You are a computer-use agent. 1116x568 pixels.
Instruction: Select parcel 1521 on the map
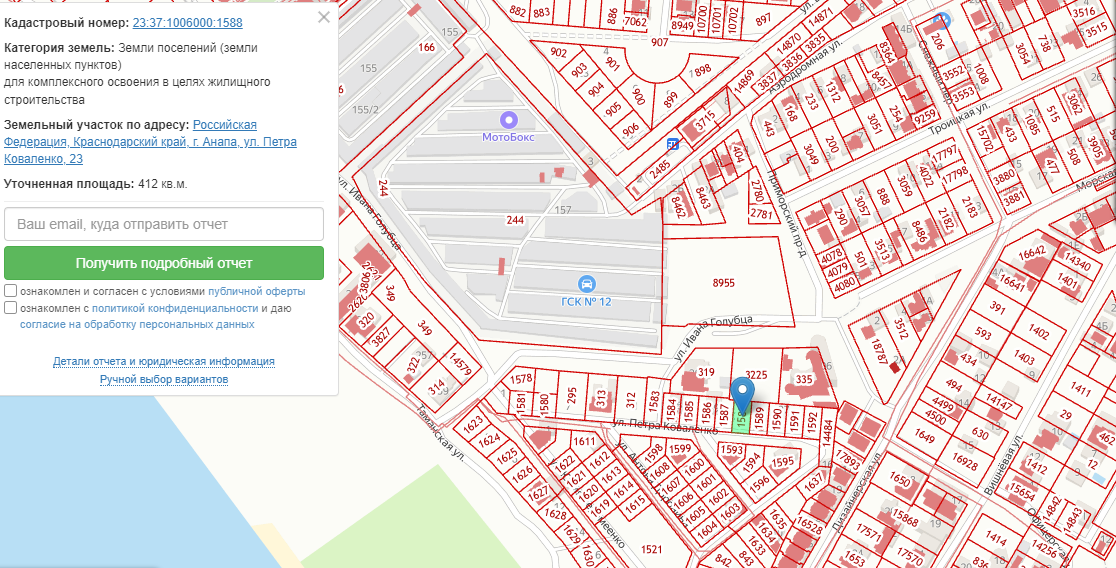point(651,549)
